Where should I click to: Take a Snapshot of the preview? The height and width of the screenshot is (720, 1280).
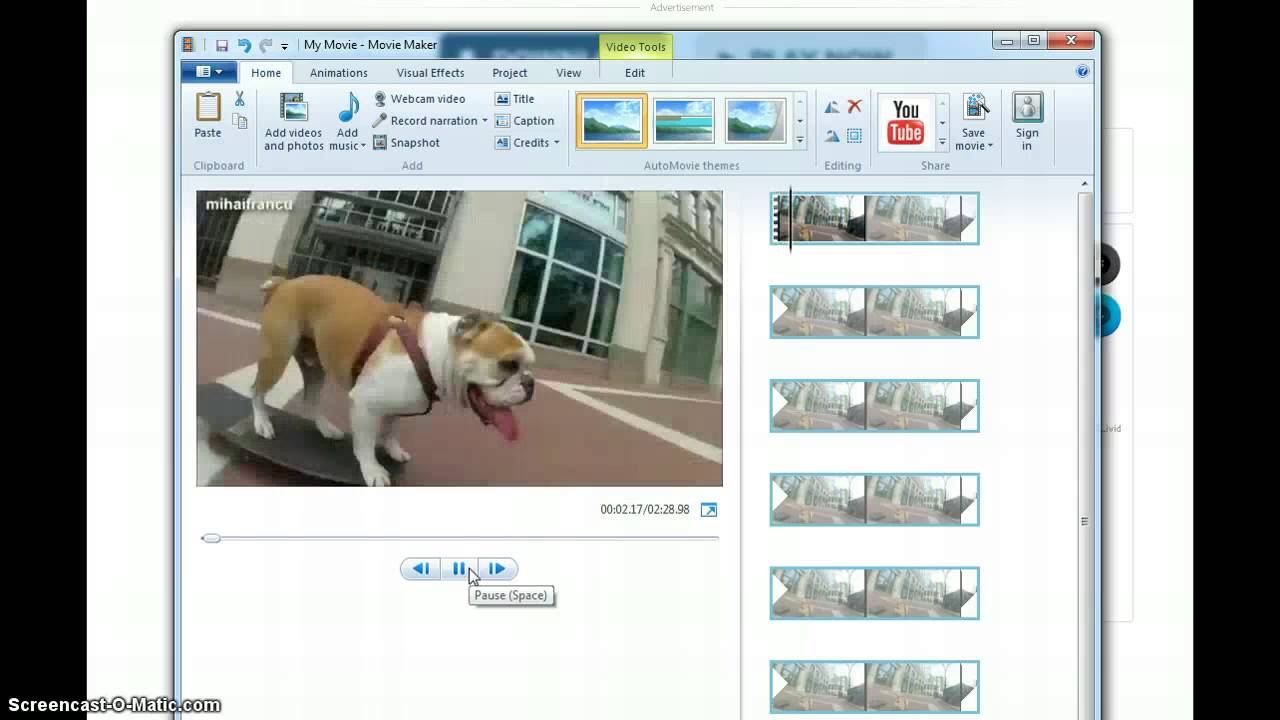(x=406, y=143)
